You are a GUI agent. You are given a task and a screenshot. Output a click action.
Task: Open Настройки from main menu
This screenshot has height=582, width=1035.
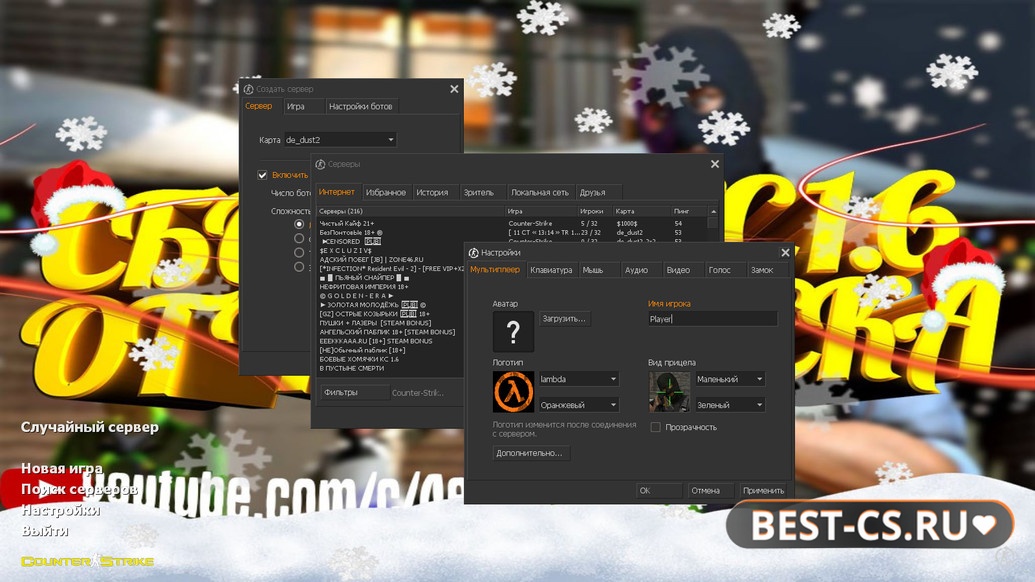click(x=61, y=510)
